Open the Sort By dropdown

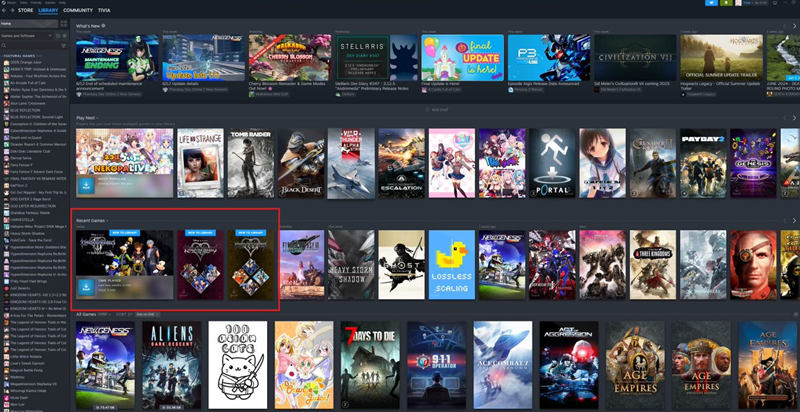pyautogui.click(x=147, y=314)
